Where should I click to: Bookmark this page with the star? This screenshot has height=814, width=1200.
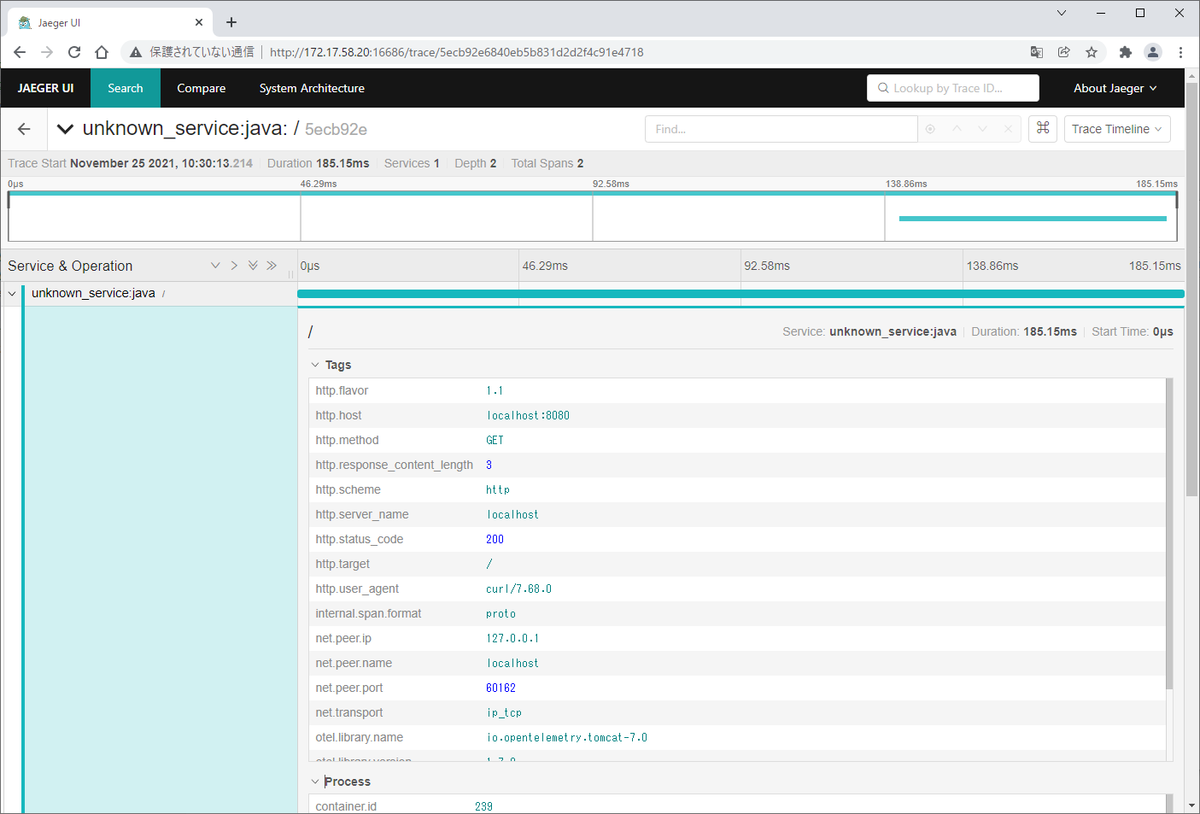pos(1091,52)
